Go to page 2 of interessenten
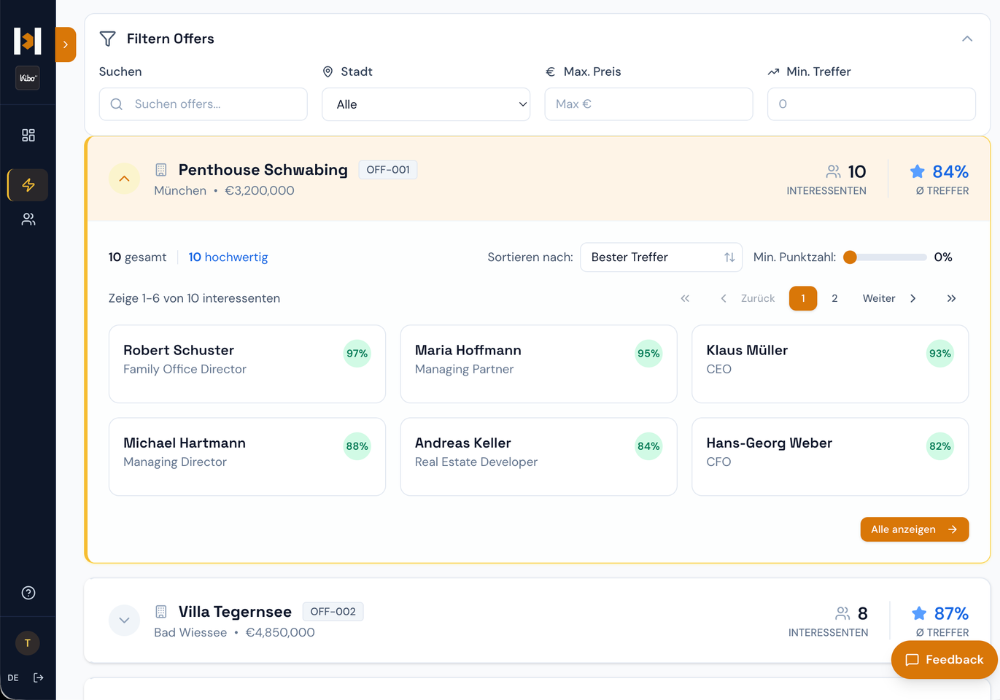The image size is (1000, 700). [x=834, y=298]
